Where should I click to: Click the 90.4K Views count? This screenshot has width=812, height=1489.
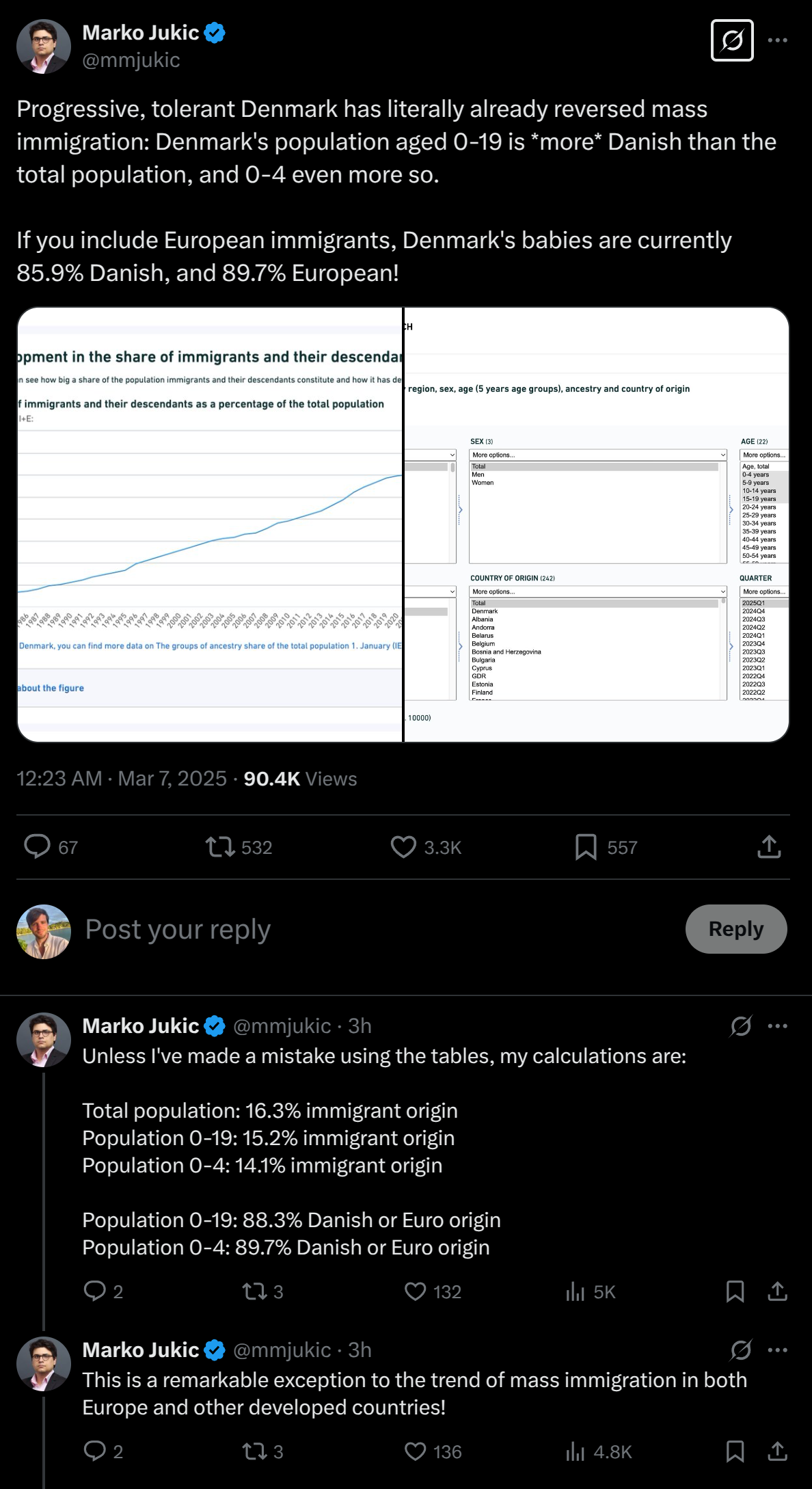coord(300,779)
